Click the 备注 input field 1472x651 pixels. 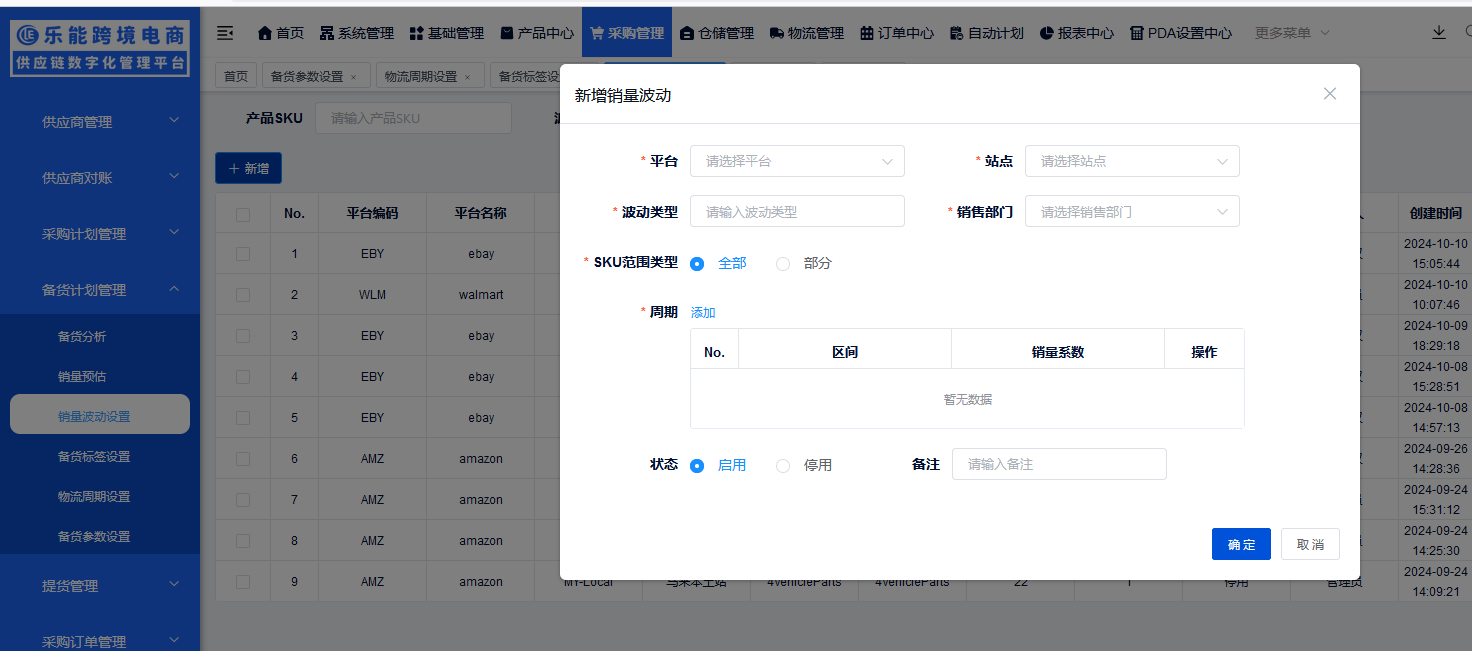[1059, 464]
